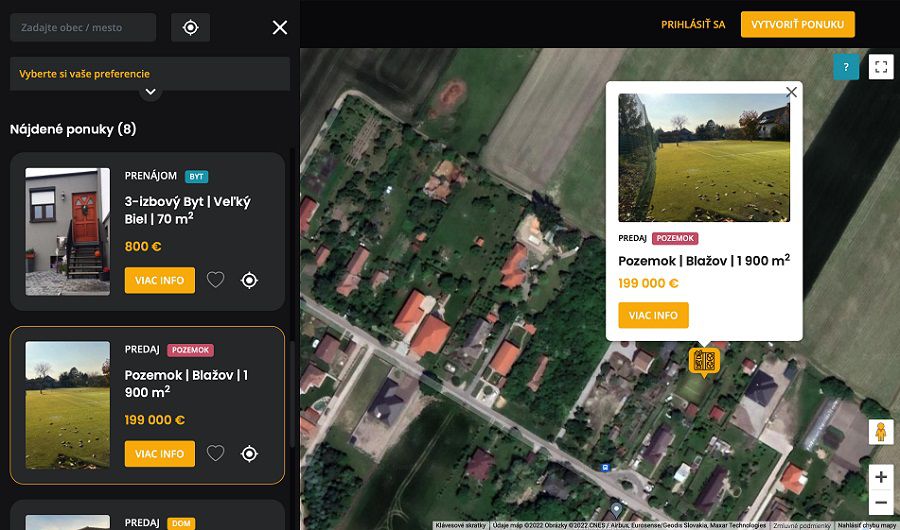Click the POZEMOK tag in the popup
Screen dimensions: 900x530
[x=675, y=238]
